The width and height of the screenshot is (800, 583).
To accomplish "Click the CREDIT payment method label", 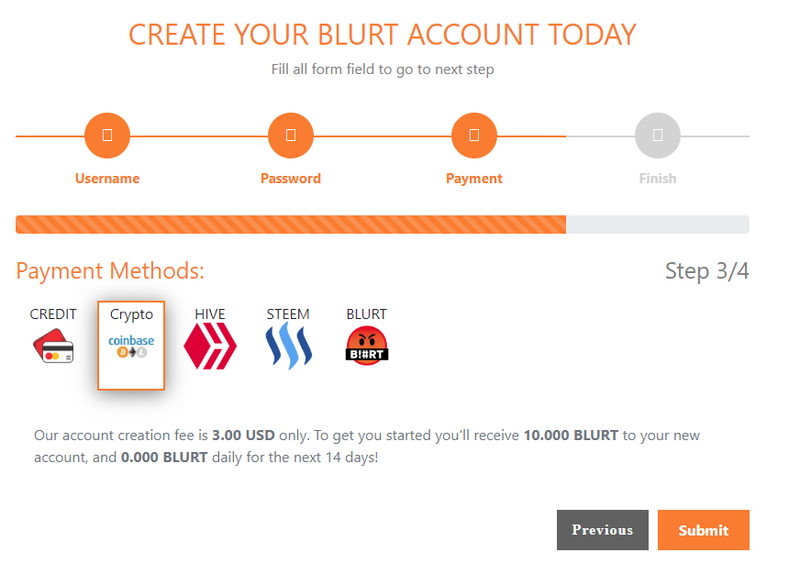I will tap(53, 314).
